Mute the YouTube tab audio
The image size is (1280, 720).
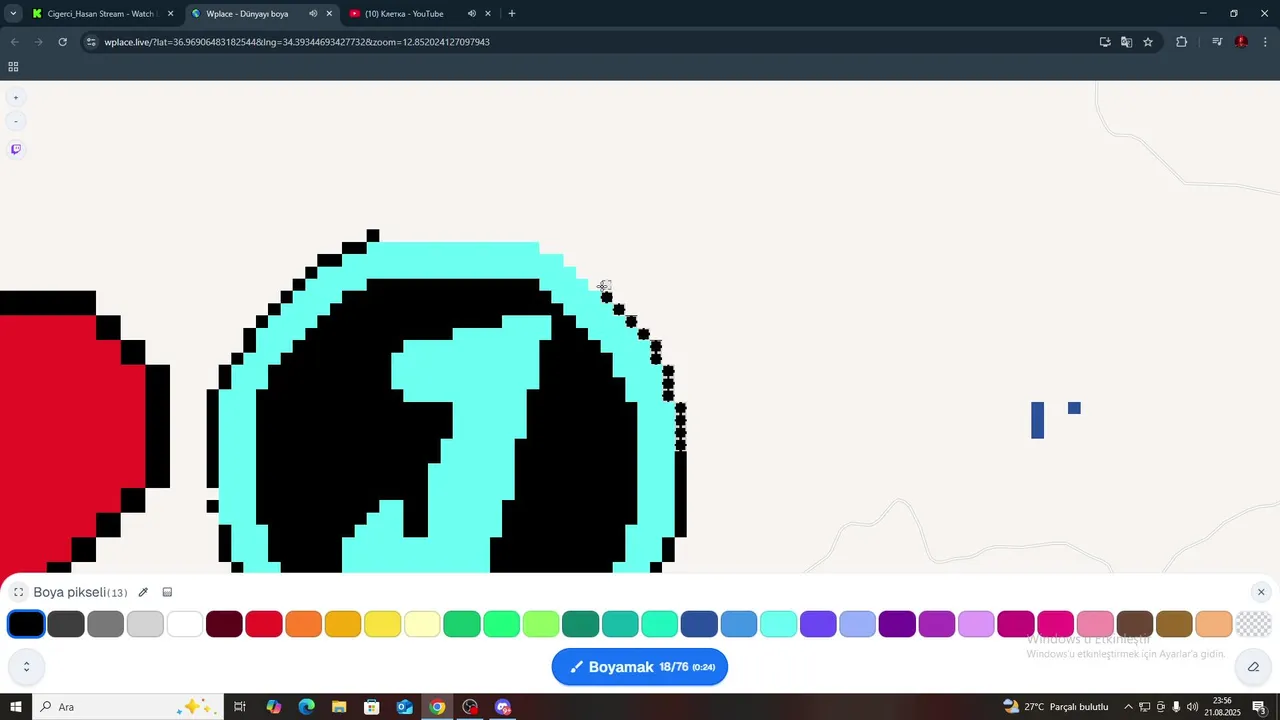coord(471,14)
